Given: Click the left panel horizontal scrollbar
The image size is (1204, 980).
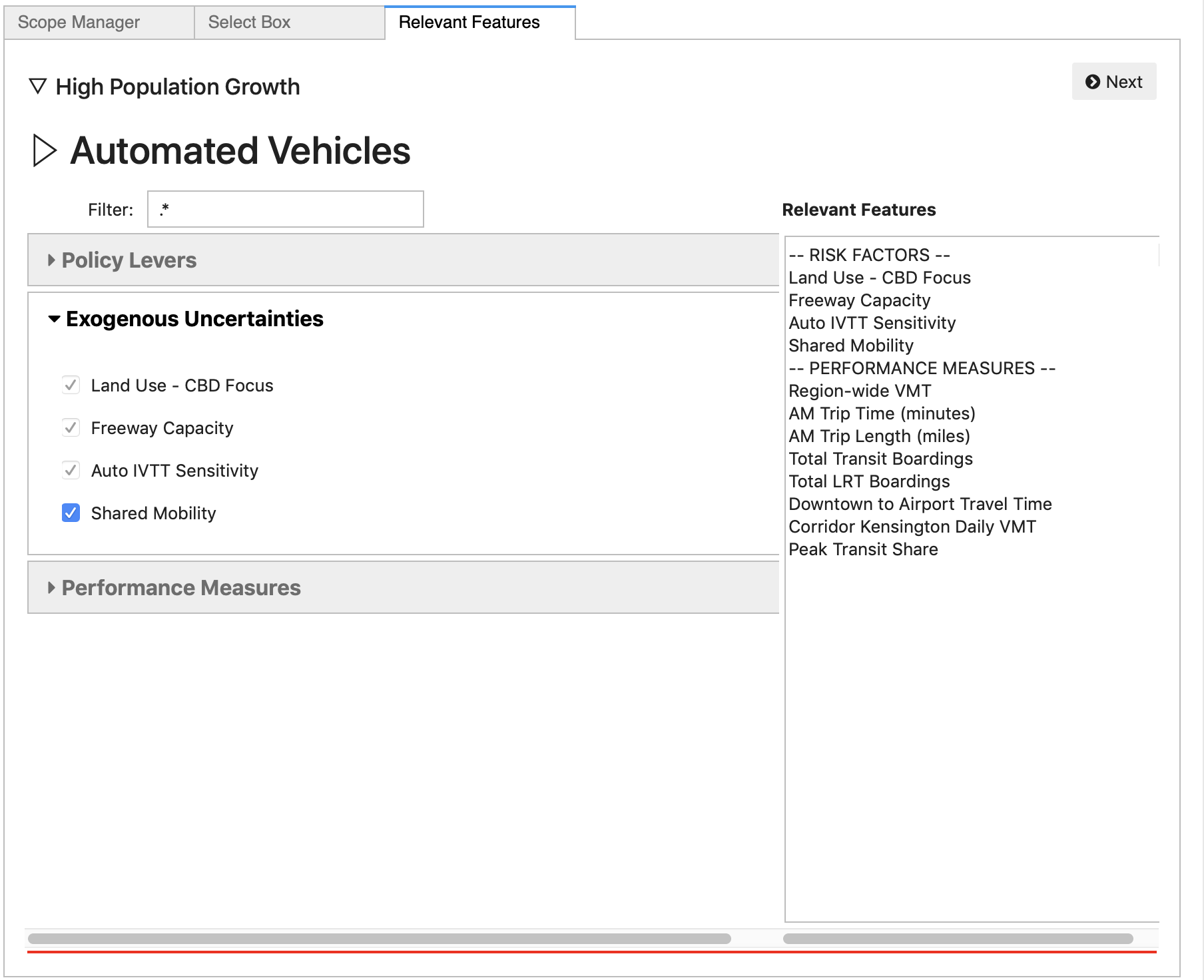Looking at the screenshot, I should coord(380,939).
